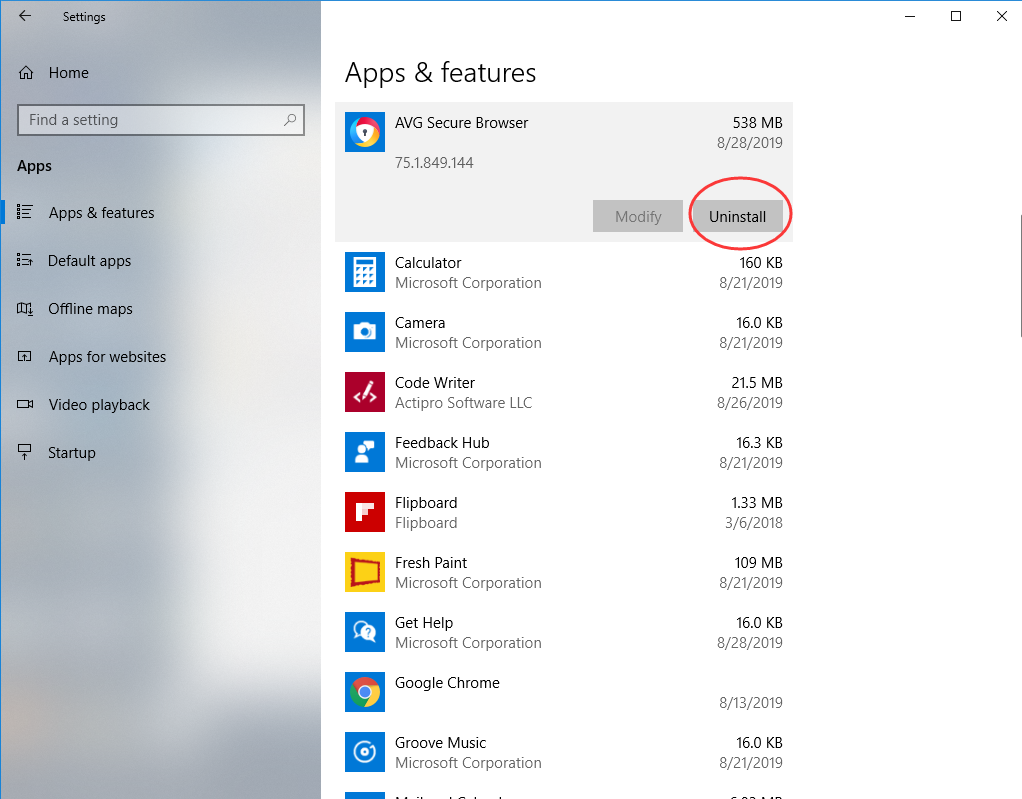1022x799 pixels.
Task: Click the vertical scrollbar thumb
Action: click(x=1020, y=276)
